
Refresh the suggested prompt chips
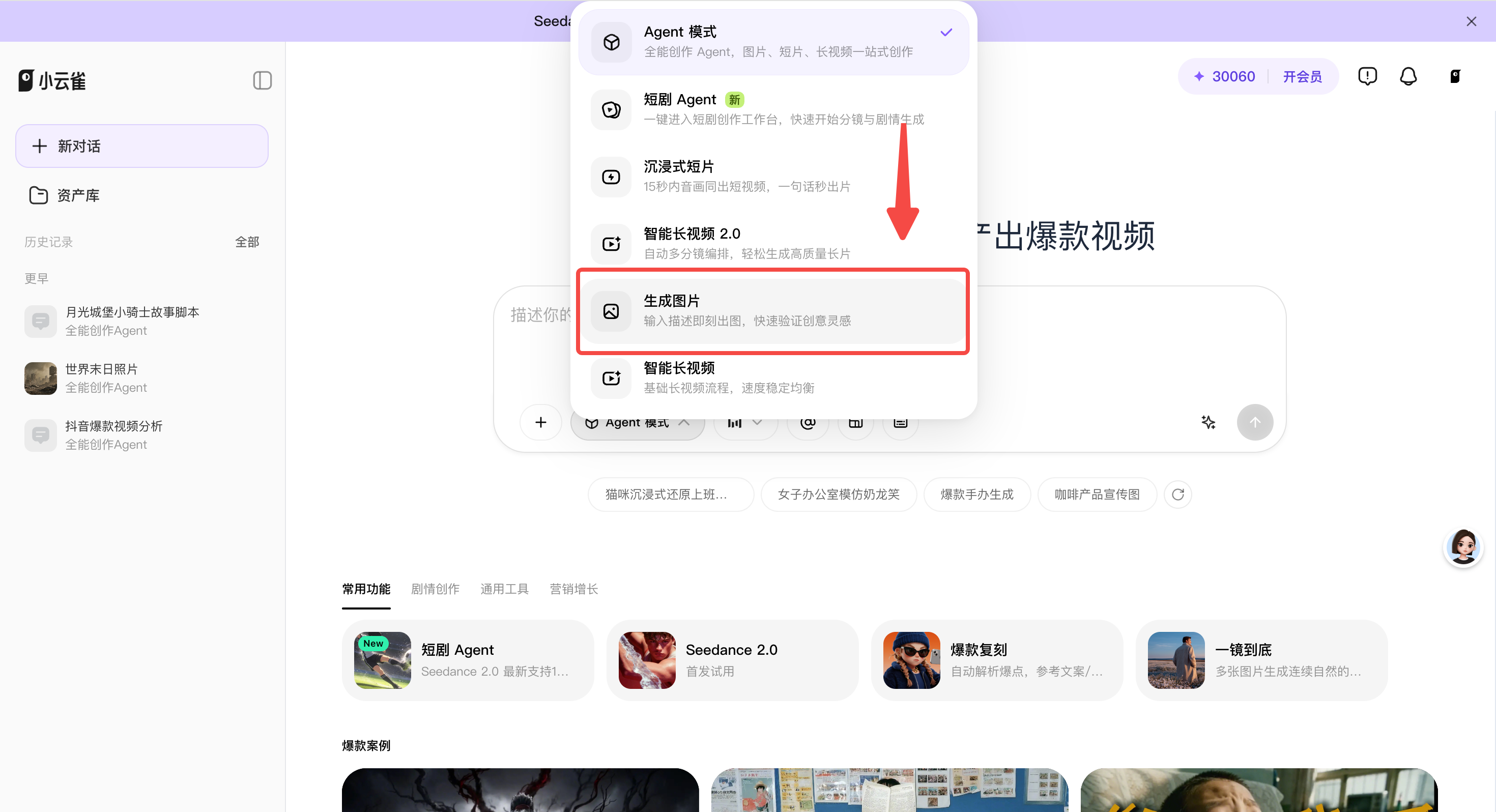click(1177, 495)
